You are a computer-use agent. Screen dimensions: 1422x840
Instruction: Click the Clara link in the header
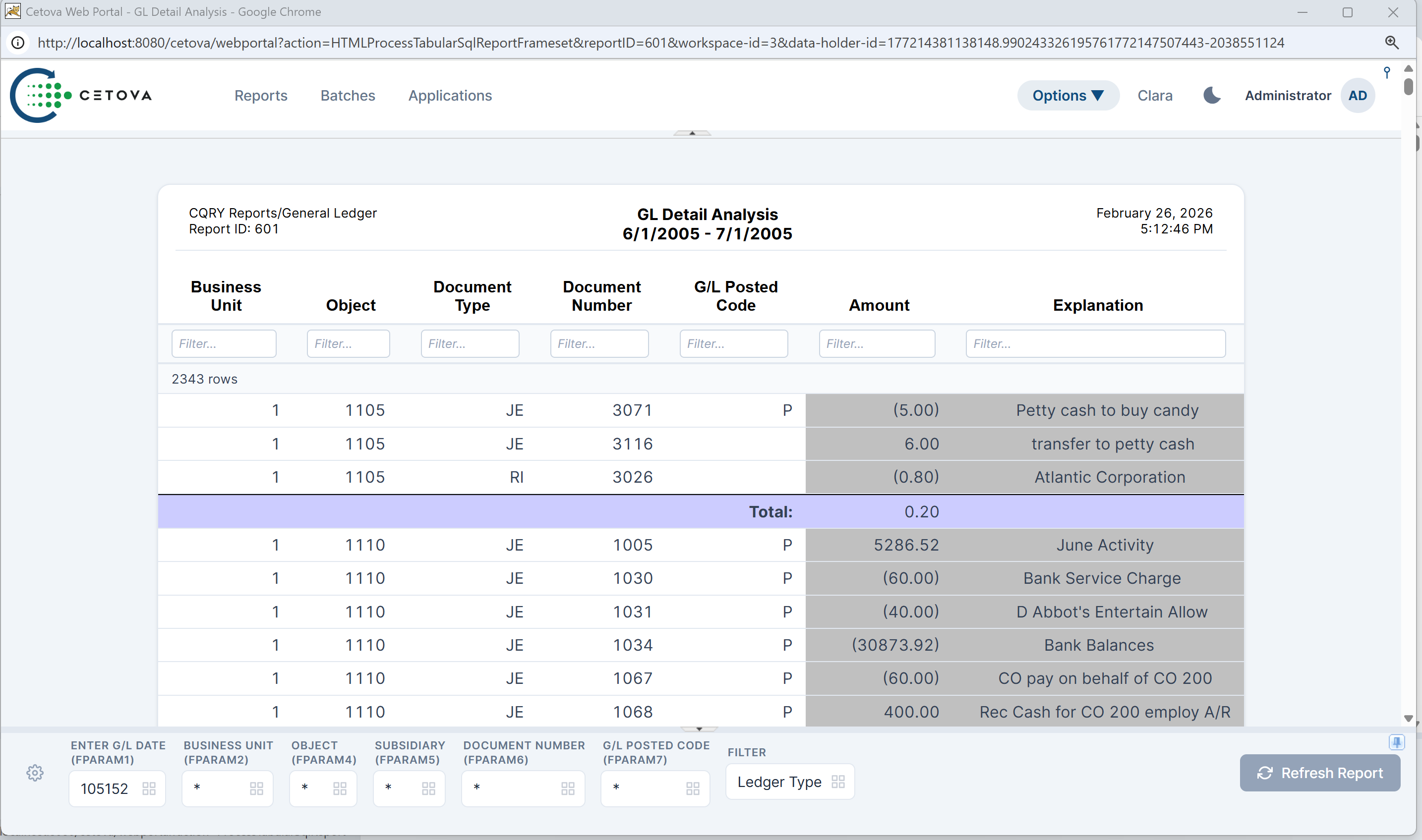tap(1155, 95)
